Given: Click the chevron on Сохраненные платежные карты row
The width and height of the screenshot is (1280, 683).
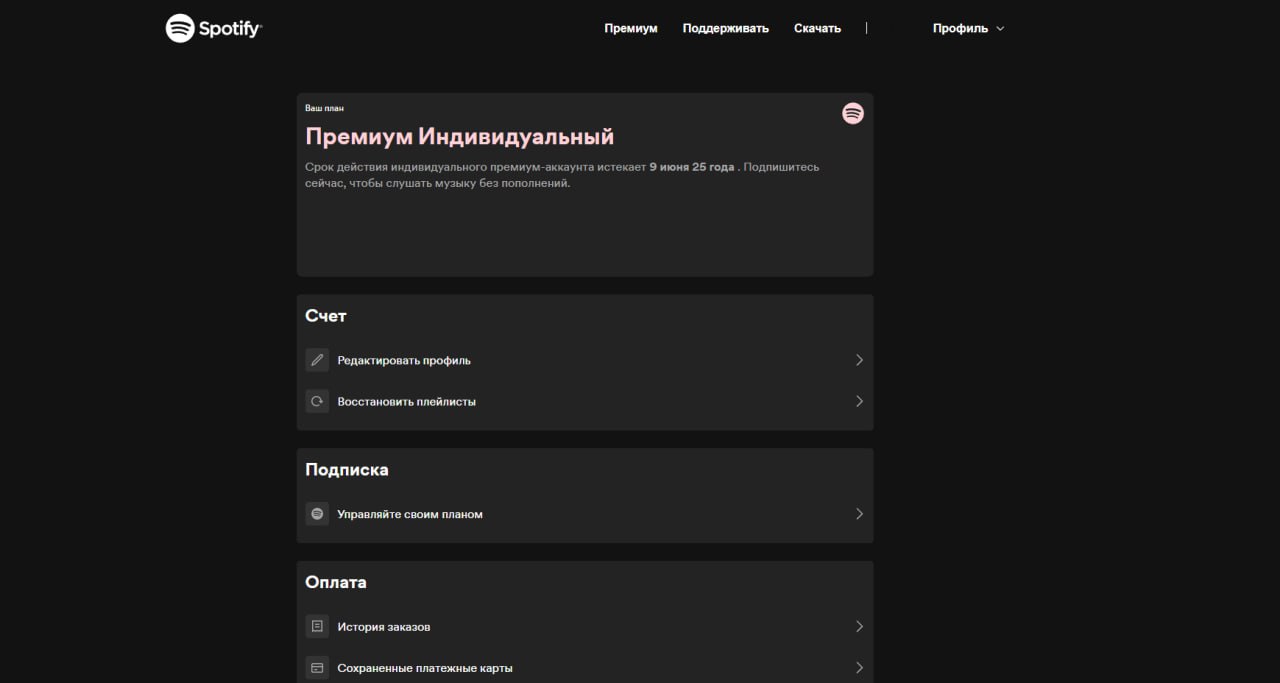Looking at the screenshot, I should click(859, 668).
